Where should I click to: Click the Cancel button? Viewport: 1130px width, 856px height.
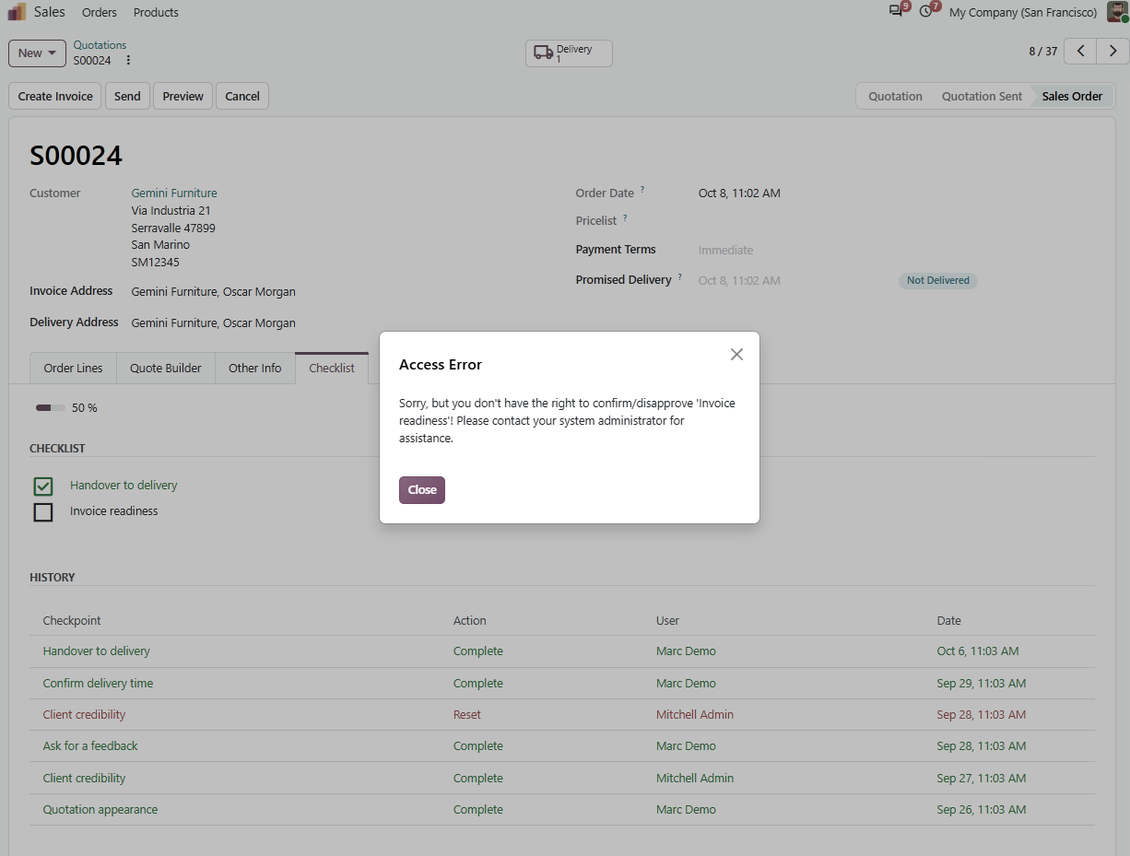pos(242,96)
